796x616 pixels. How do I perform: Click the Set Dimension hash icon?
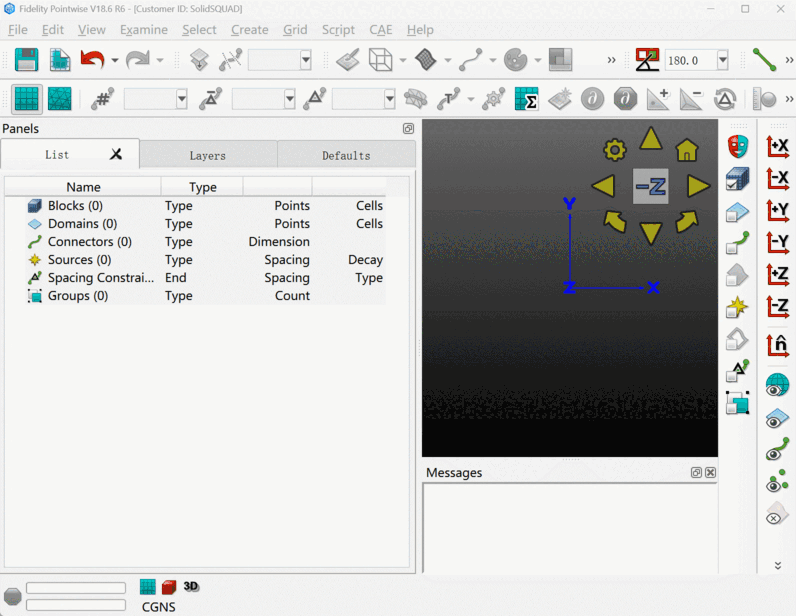click(x=102, y=99)
